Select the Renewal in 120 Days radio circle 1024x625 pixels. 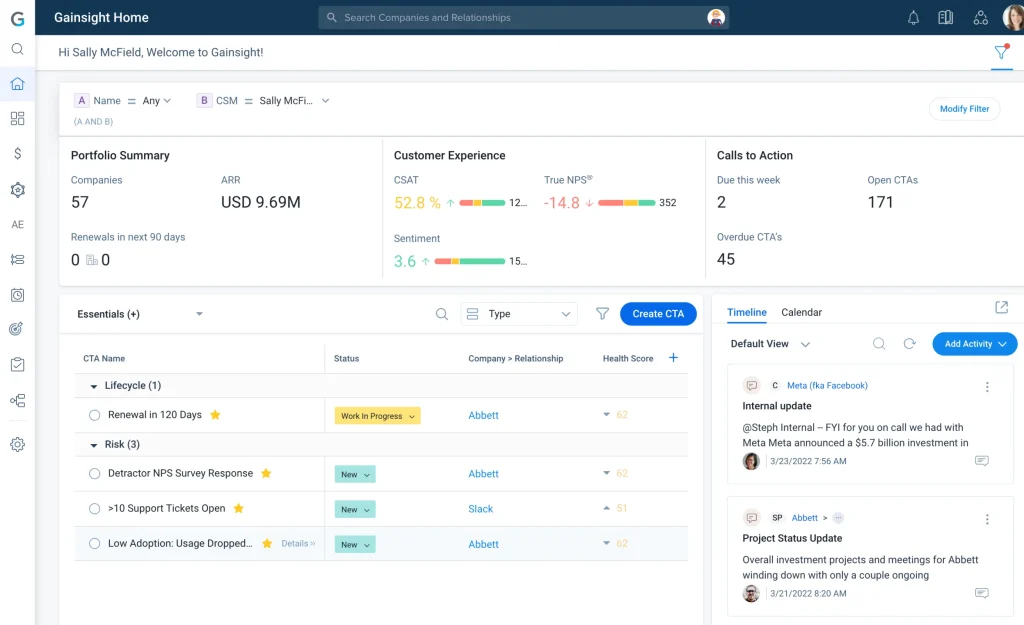95,415
